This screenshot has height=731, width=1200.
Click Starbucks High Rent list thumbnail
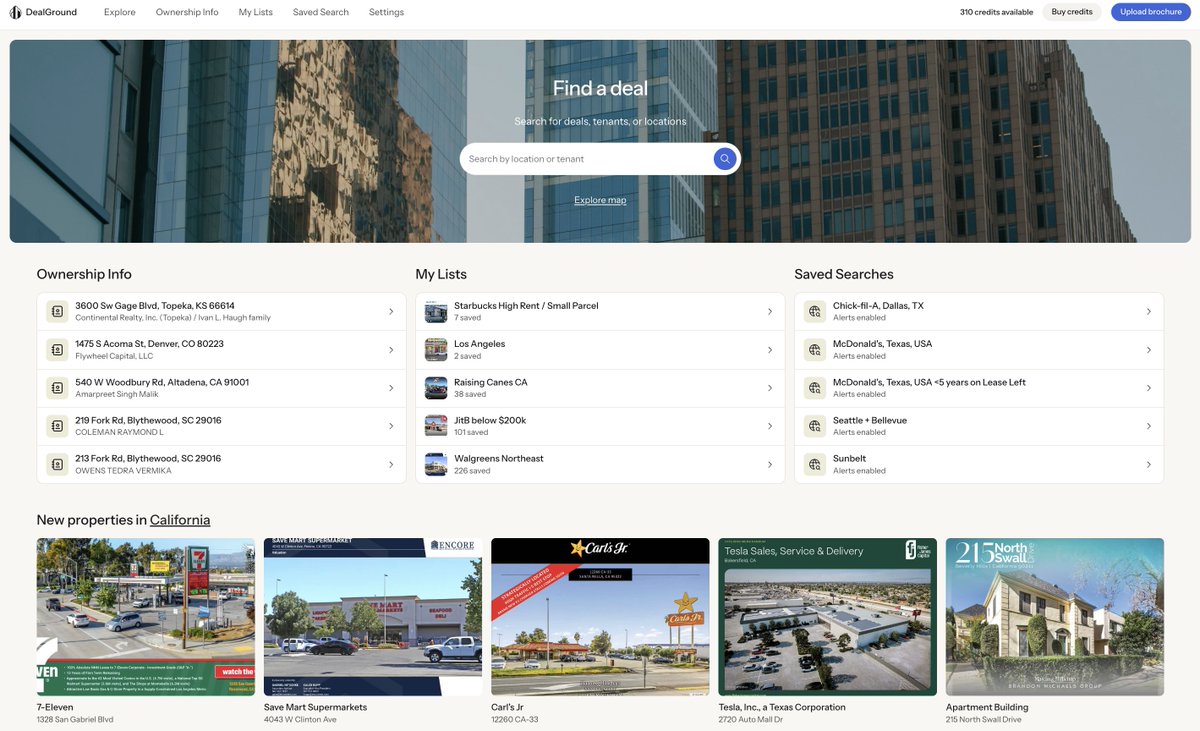pos(436,312)
